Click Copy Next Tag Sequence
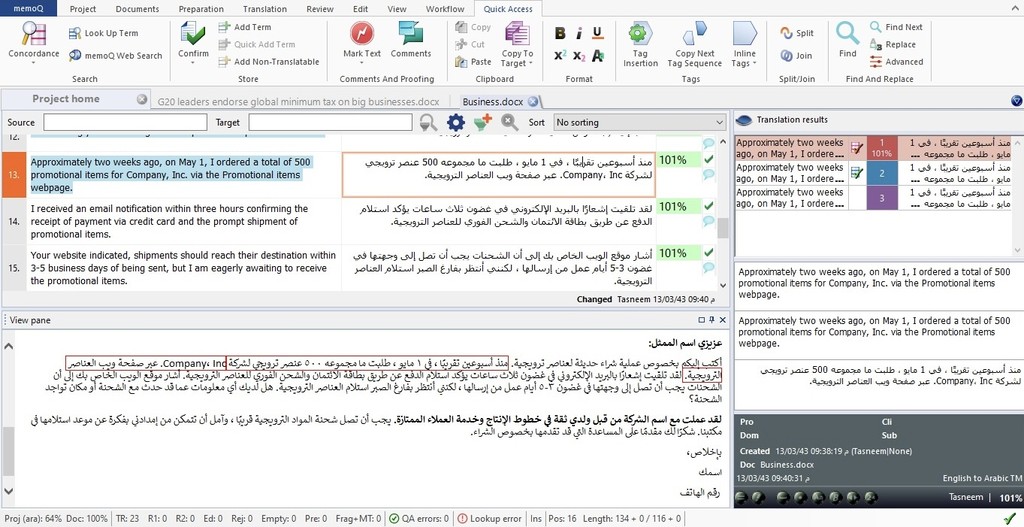1024x527 pixels. (694, 43)
